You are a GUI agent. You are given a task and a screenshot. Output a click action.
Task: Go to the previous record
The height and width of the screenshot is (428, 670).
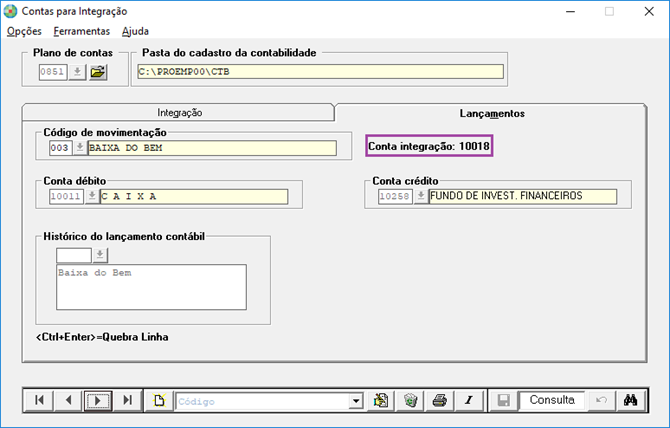coord(68,400)
